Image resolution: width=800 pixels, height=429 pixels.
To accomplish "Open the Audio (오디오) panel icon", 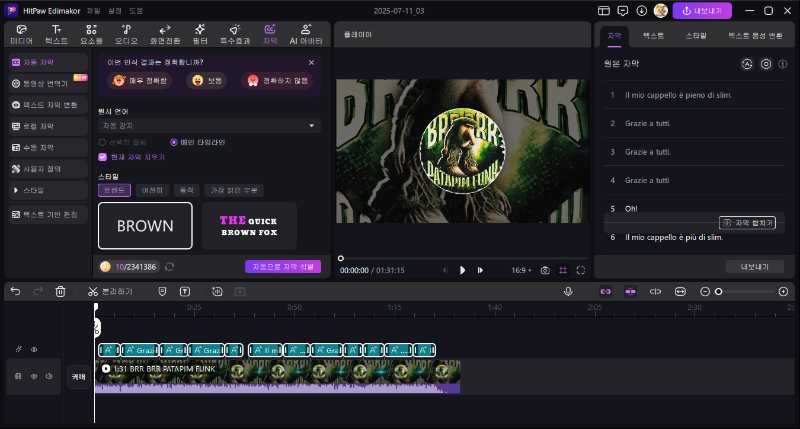I will click(126, 34).
